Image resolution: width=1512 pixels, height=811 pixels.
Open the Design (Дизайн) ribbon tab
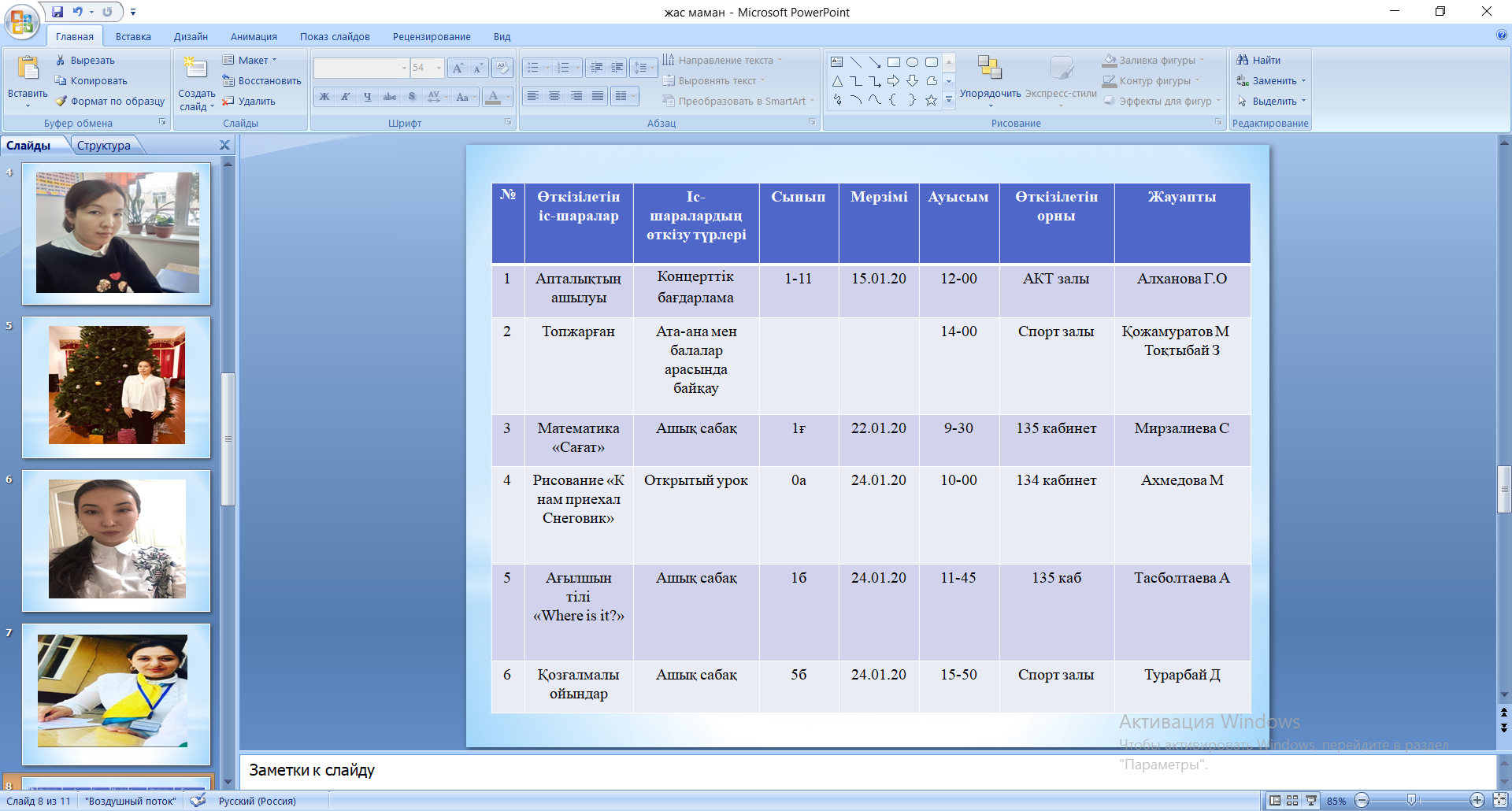tap(191, 36)
